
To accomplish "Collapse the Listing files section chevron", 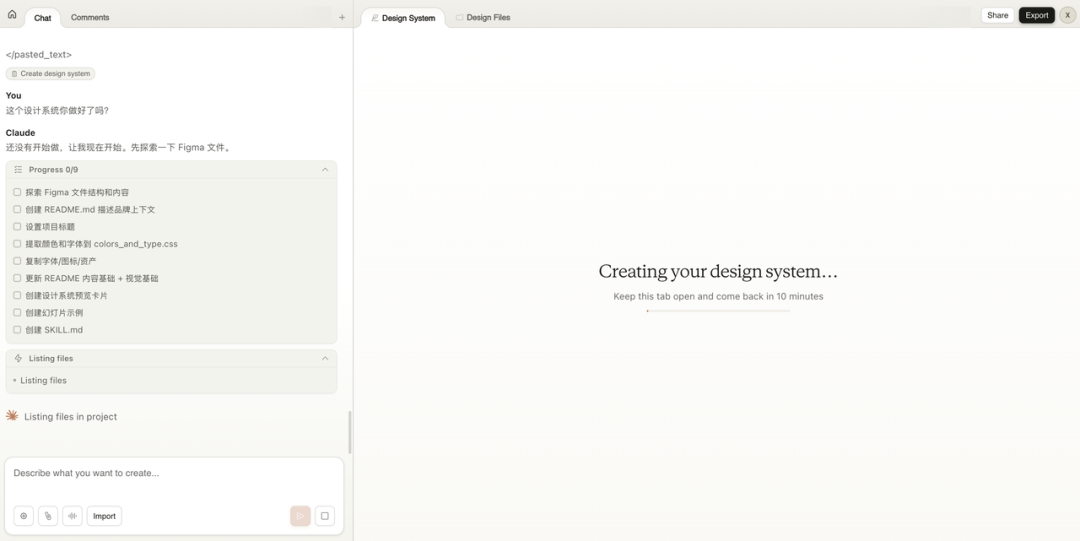I will pos(325,358).
